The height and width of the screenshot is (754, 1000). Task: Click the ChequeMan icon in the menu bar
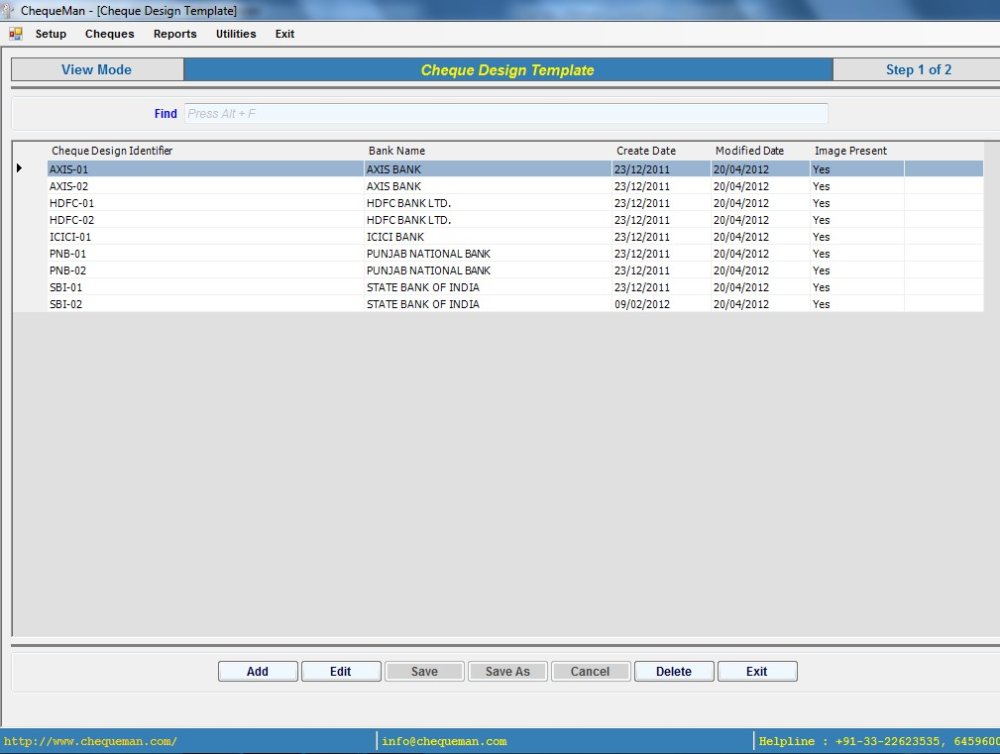coord(15,34)
